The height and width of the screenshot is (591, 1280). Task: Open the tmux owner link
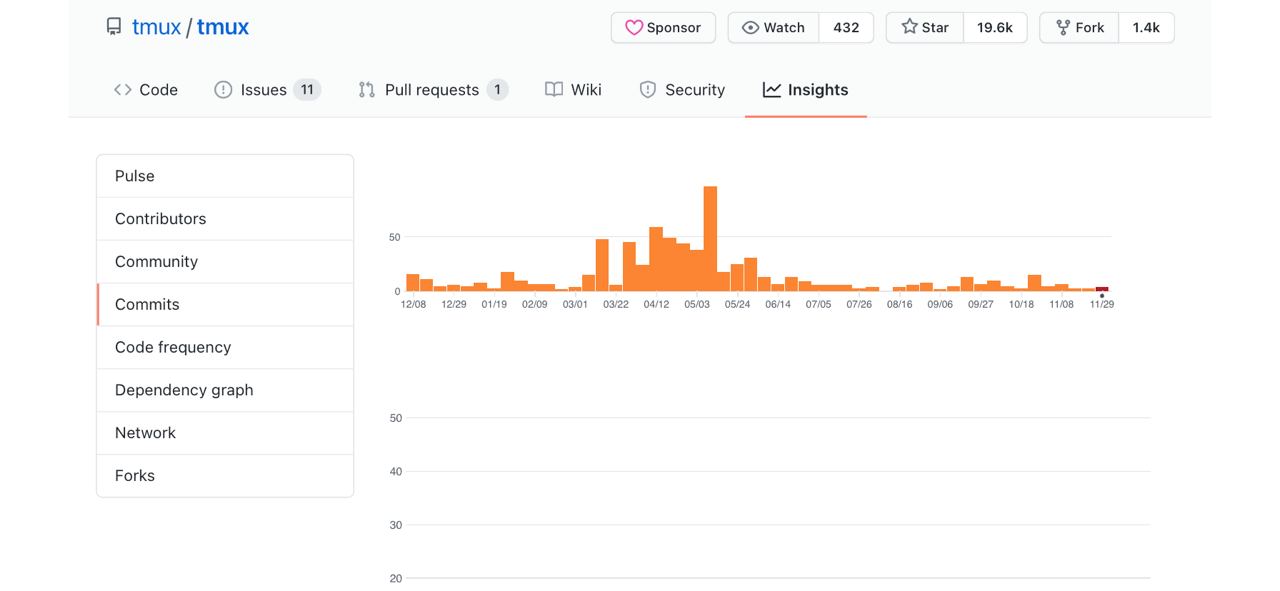tap(156, 27)
